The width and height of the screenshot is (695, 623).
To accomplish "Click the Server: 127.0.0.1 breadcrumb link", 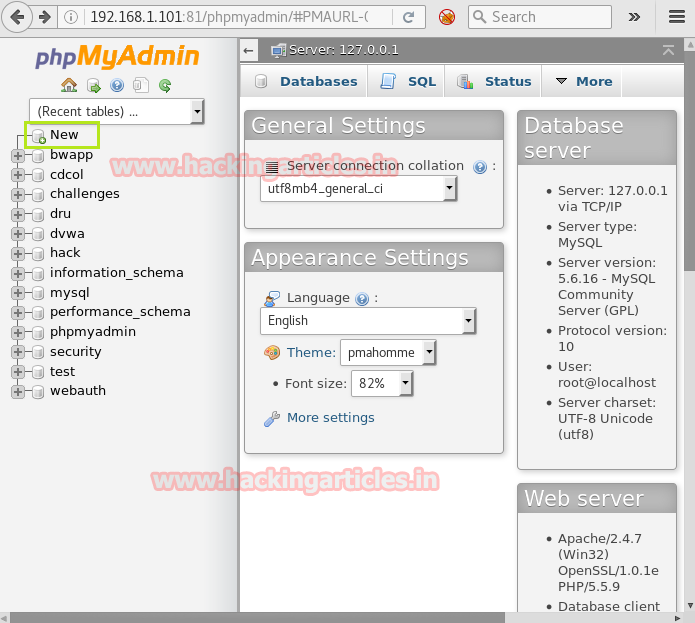I will pos(344,50).
